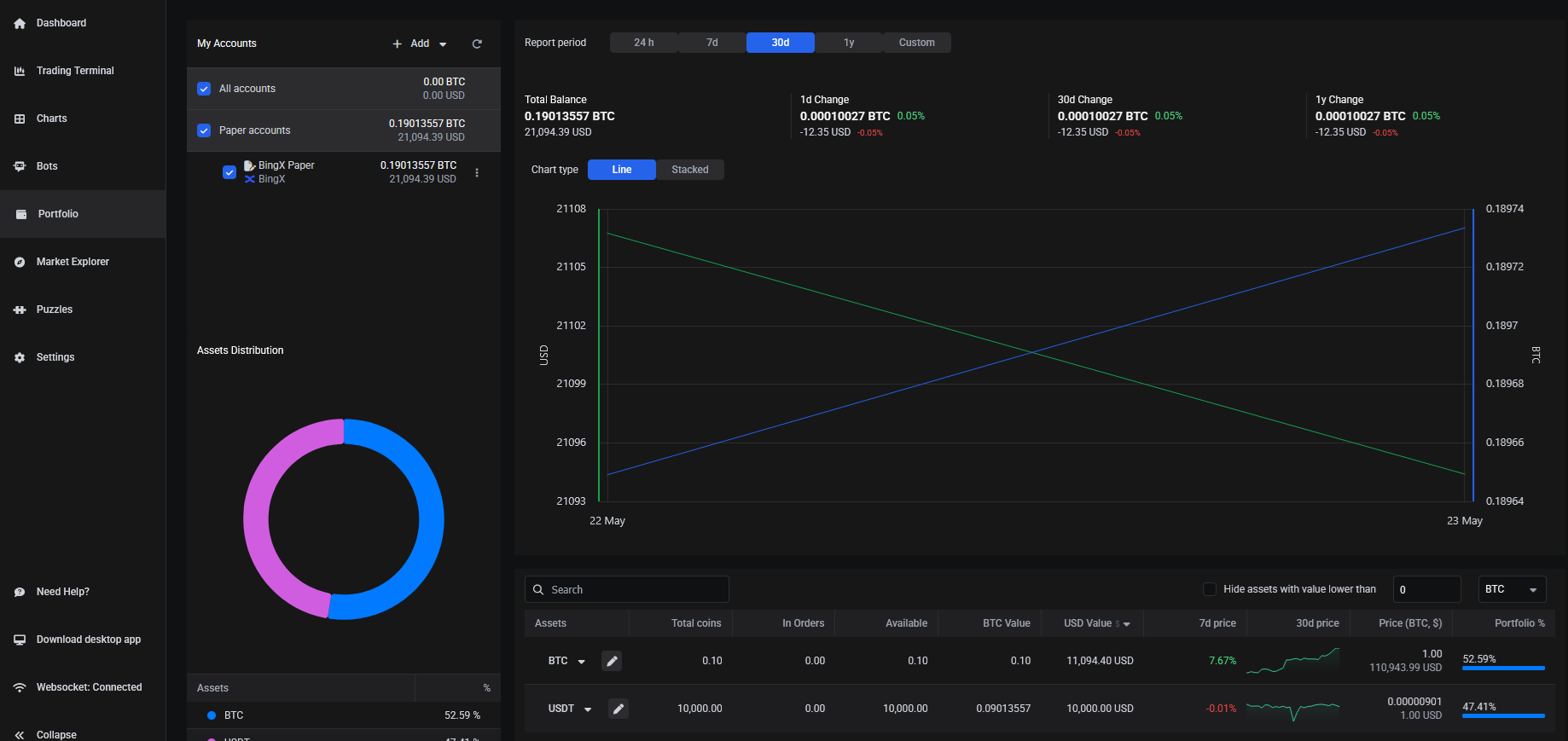Click the 11,094.40 USD value cell
1568x741 pixels.
[x=1100, y=661]
